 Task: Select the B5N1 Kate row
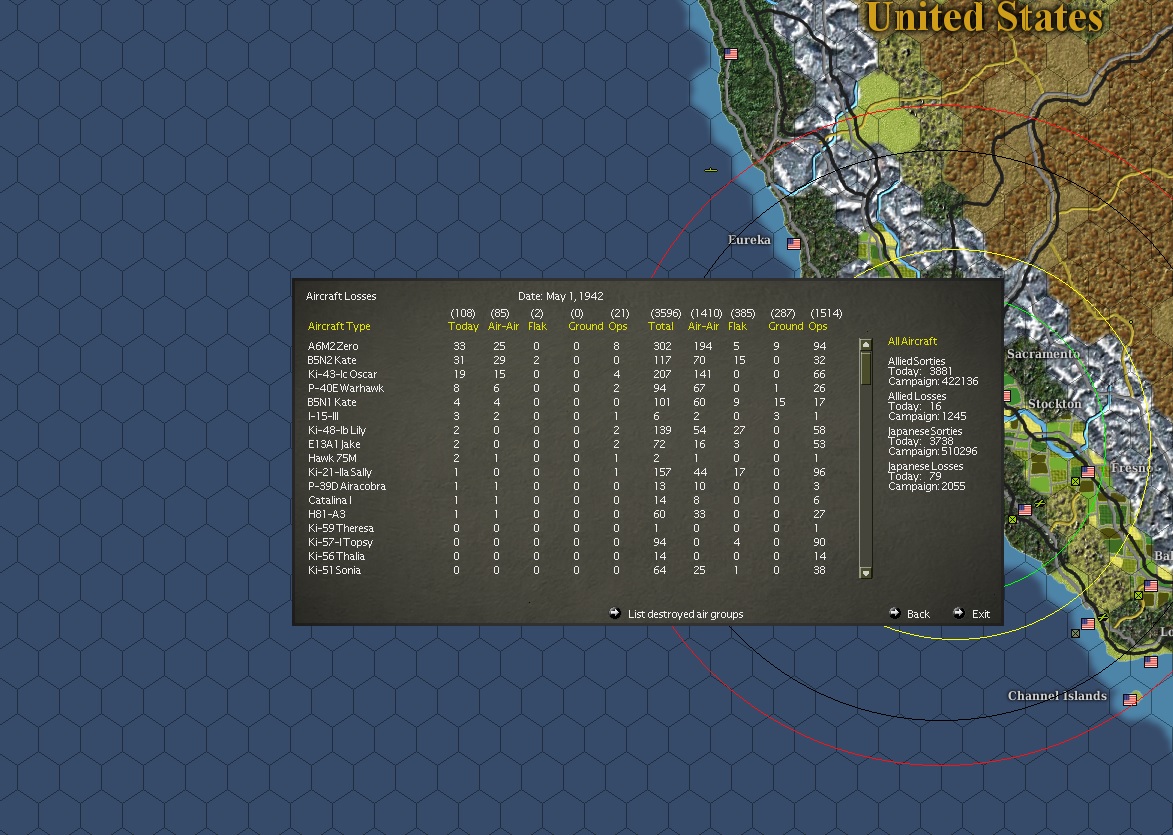567,402
